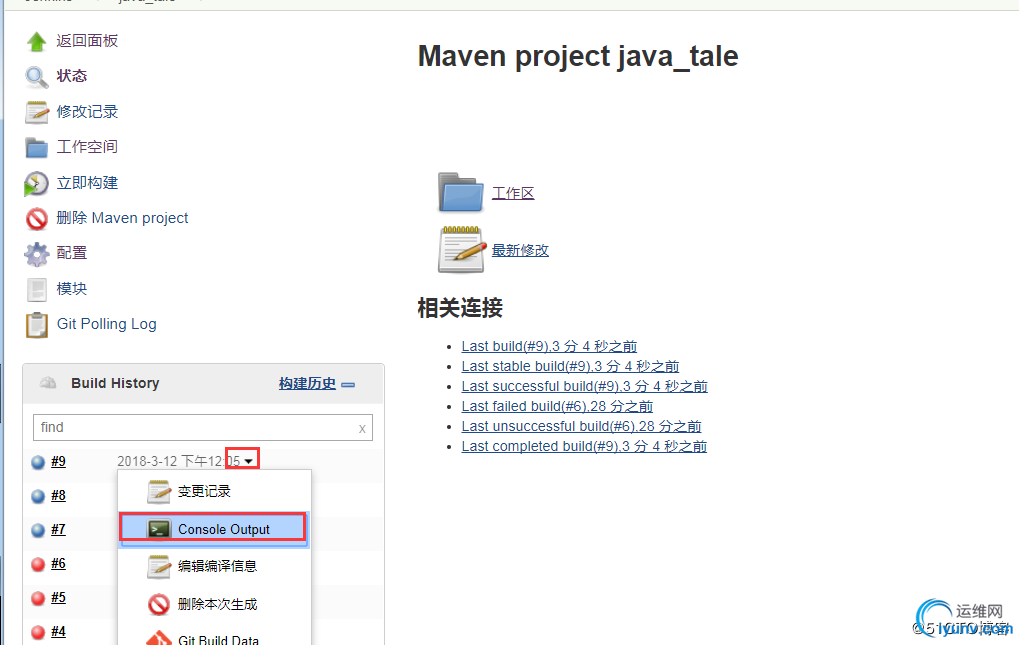Click the notepad icon beside 编辑编译信息

point(159,566)
